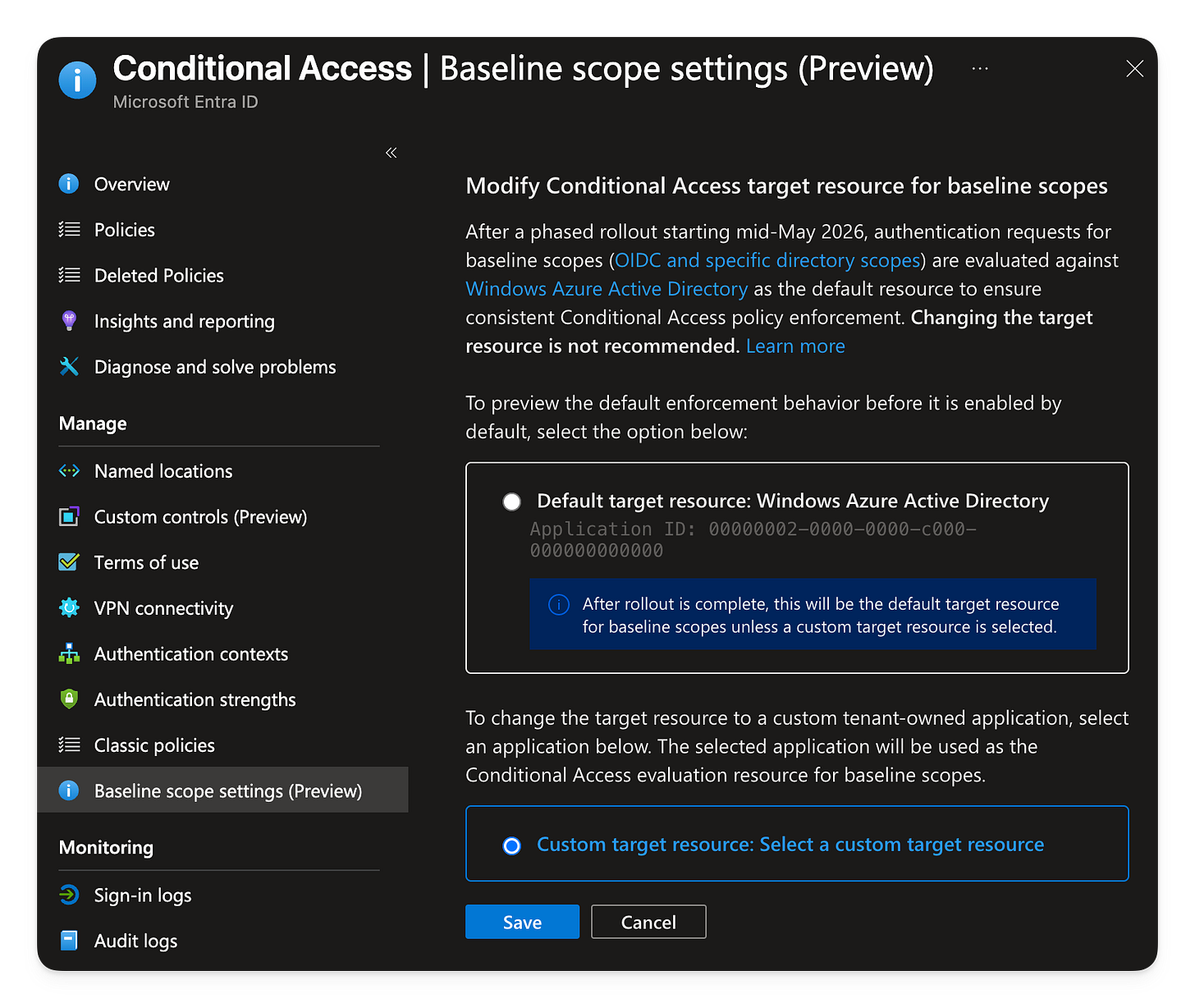Click the Classic policies list icon

pos(69,745)
